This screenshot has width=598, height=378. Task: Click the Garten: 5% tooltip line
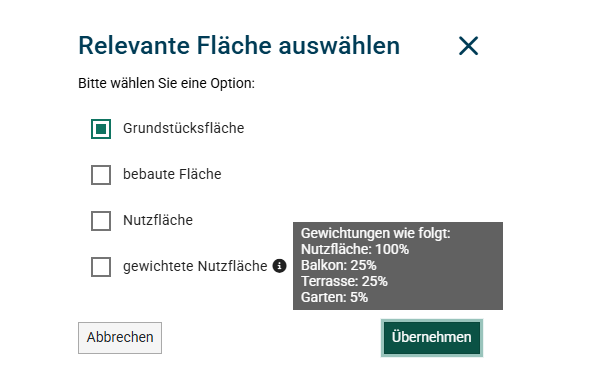click(334, 297)
